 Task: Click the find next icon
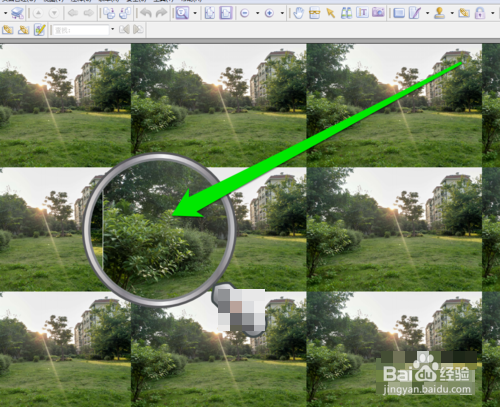(x=138, y=30)
